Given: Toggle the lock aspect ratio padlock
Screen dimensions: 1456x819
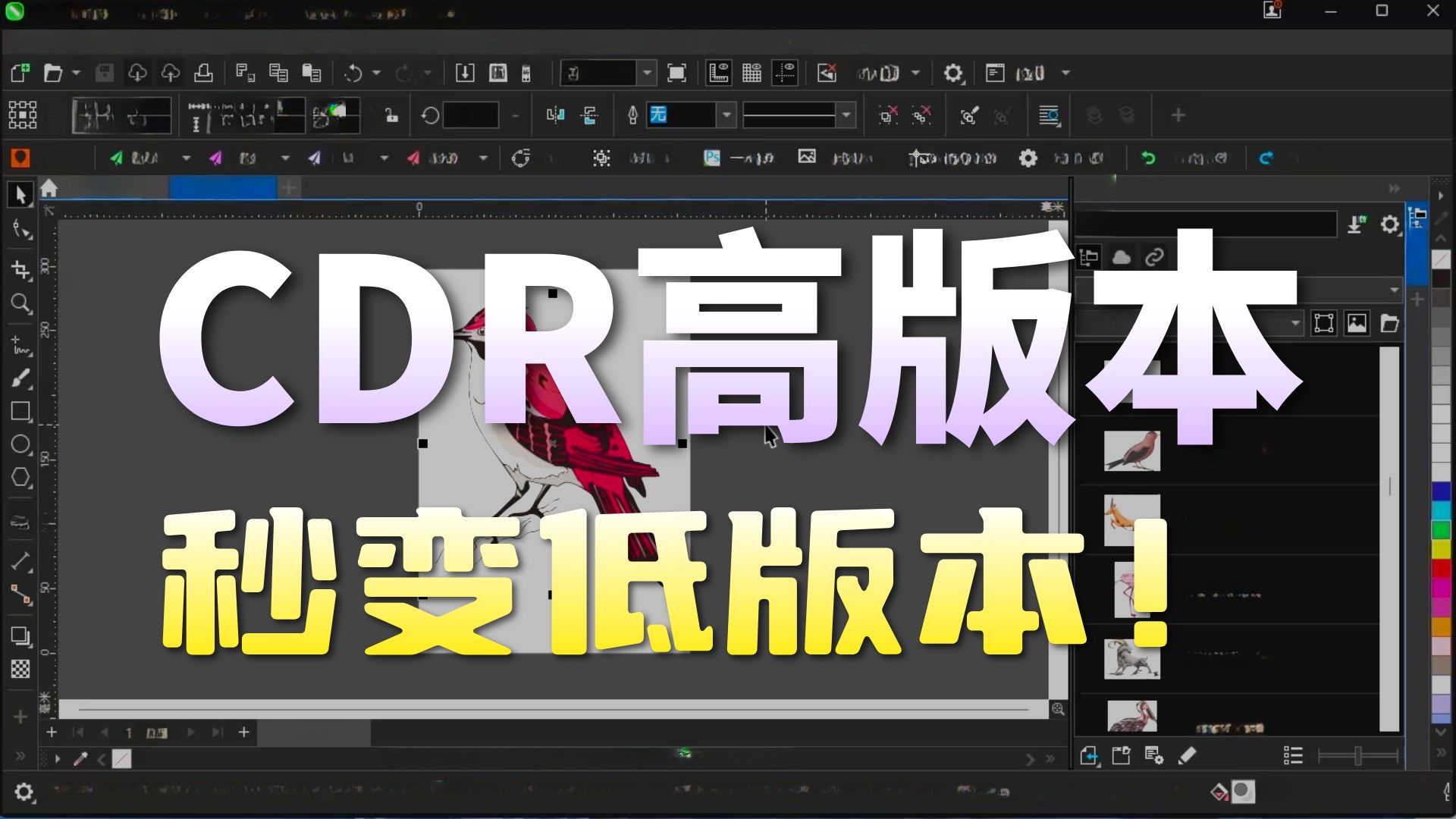Looking at the screenshot, I should (x=391, y=115).
